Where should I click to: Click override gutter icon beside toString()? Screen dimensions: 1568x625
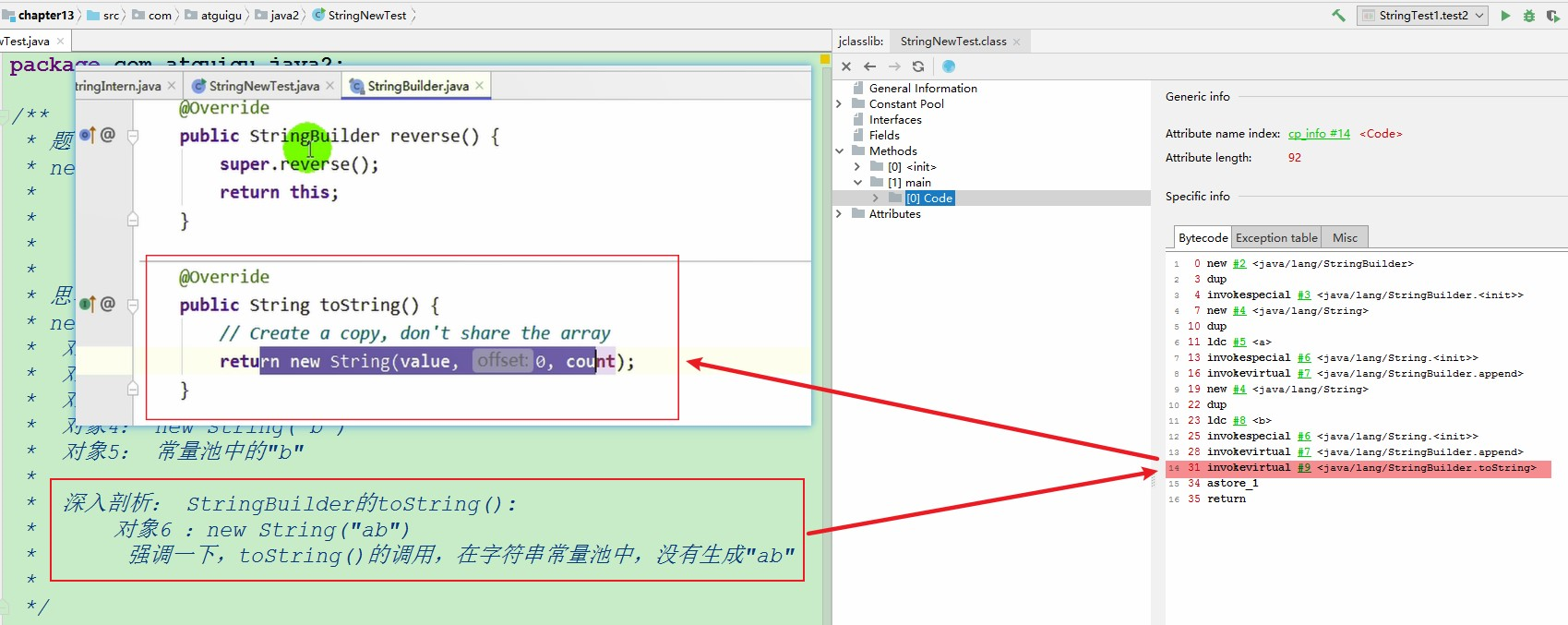click(88, 304)
